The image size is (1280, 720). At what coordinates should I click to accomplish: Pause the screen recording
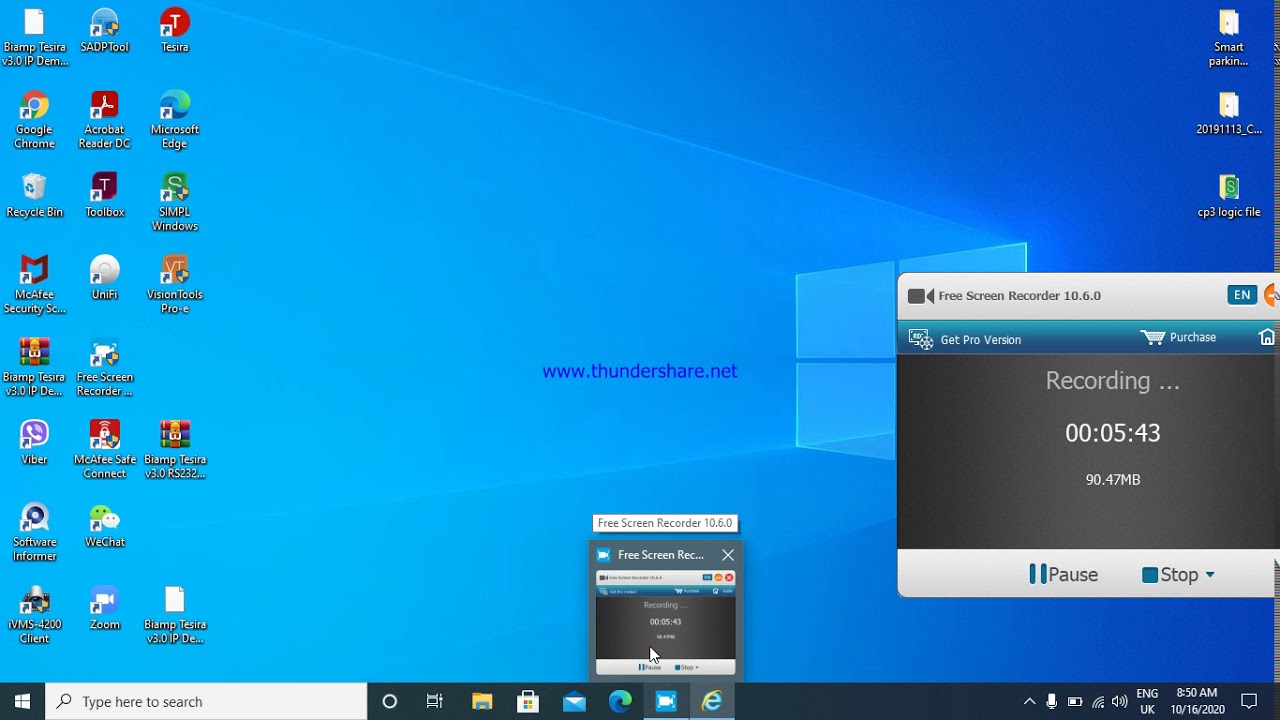coord(1063,574)
